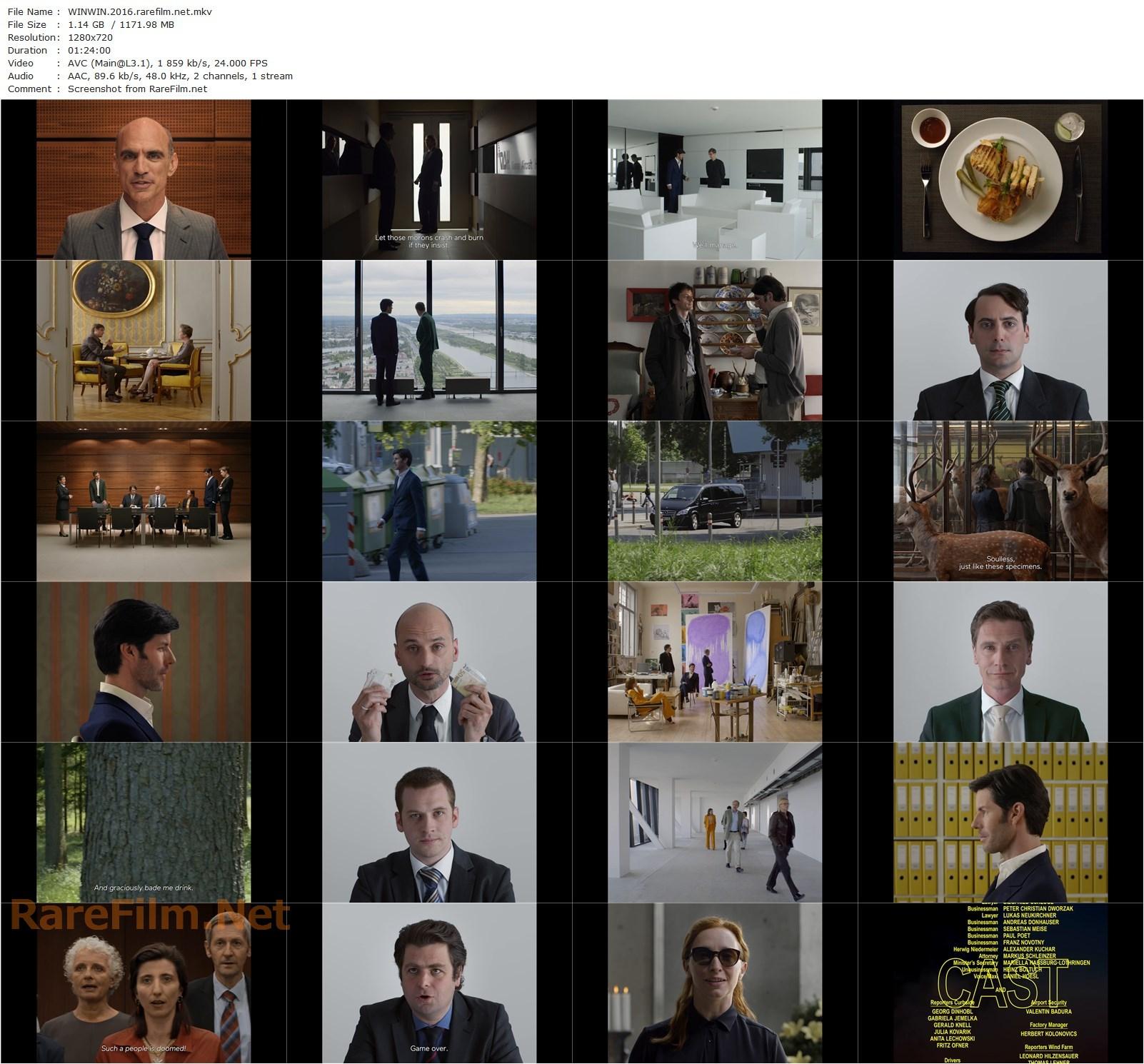Open the tree trunk forest frame
1144x1064 pixels.
point(144,822)
